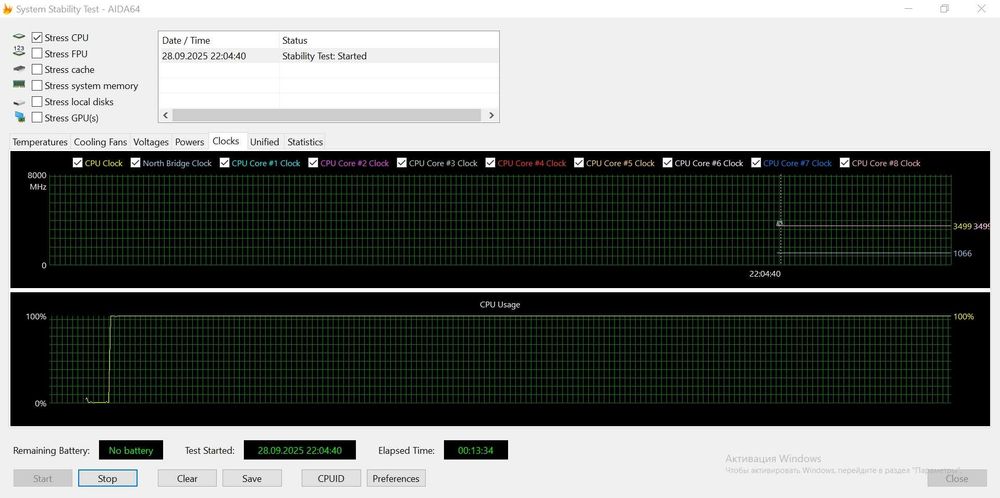The height and width of the screenshot is (498, 1000).
Task: Select the Stability Test: Started log row
Action: [x=328, y=56]
